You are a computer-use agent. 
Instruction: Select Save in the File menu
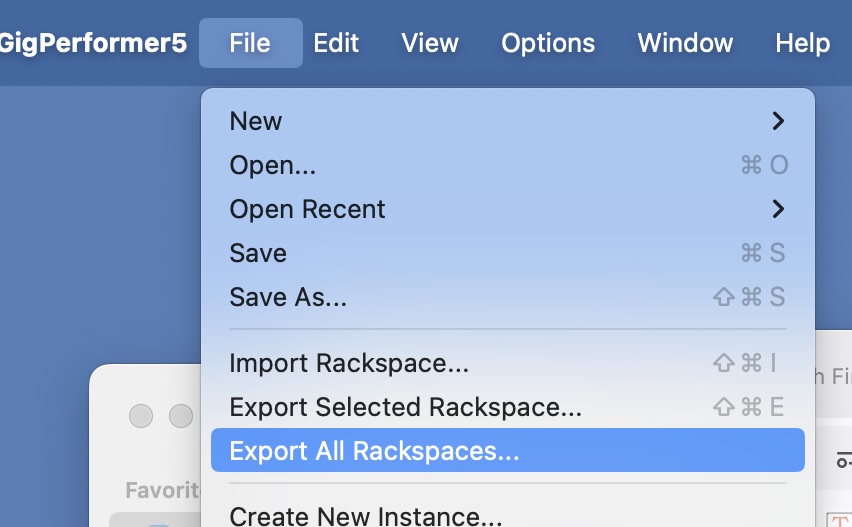pos(508,253)
